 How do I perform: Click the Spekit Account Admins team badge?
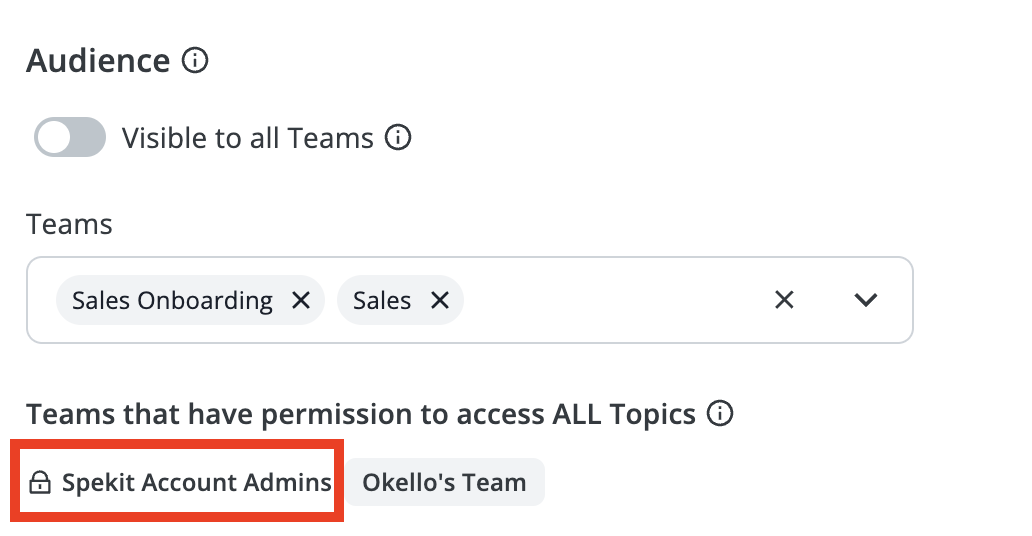(179, 482)
